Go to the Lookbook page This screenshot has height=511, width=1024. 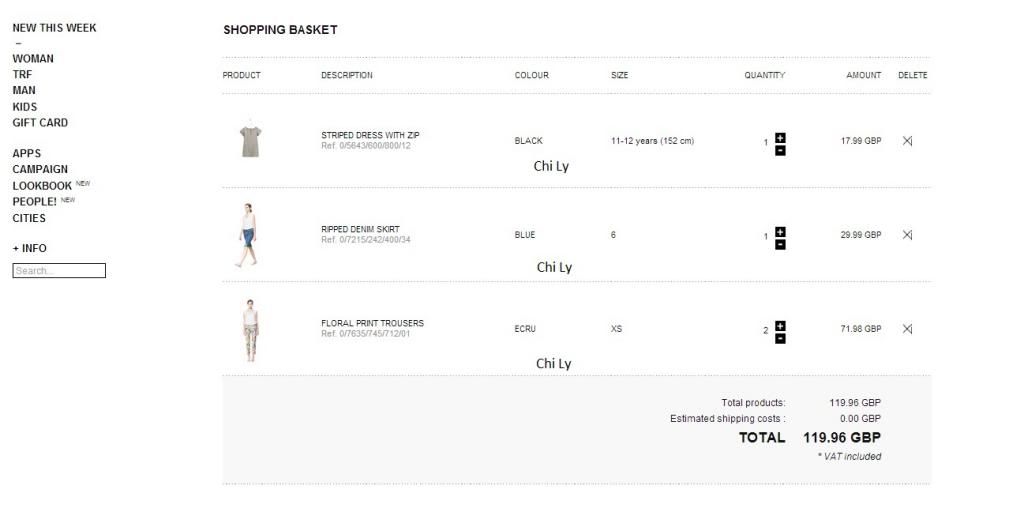click(x=42, y=186)
